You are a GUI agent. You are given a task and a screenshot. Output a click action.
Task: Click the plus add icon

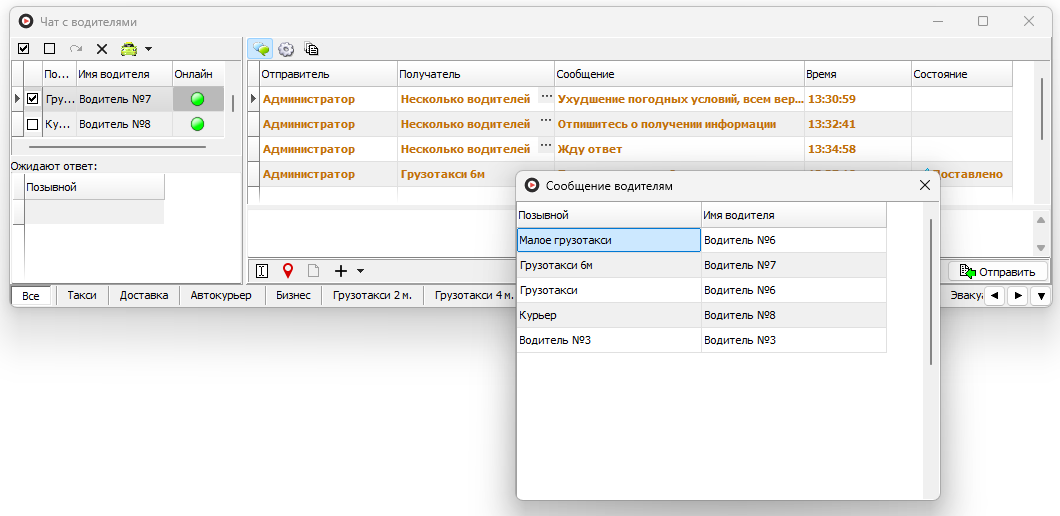click(341, 271)
